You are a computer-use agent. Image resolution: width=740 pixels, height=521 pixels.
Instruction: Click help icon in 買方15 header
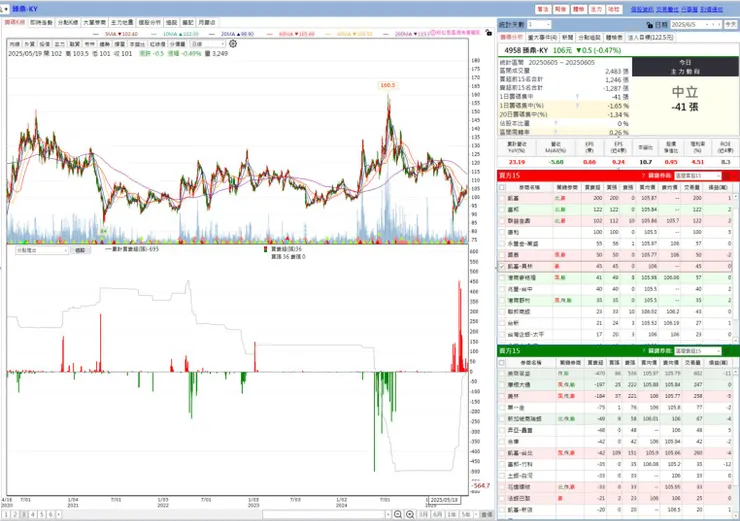click(x=643, y=176)
